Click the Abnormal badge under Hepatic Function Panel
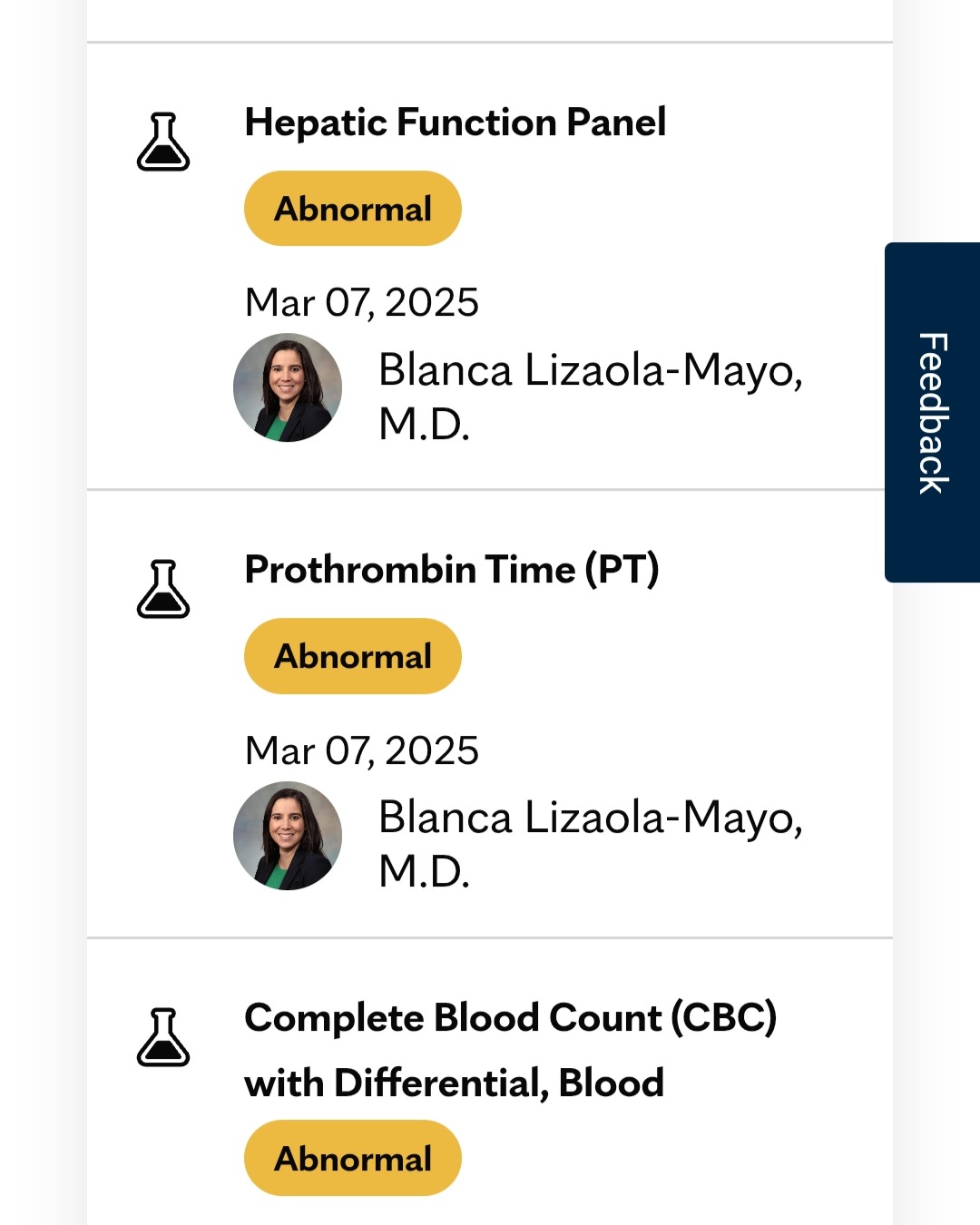This screenshot has height=1225, width=980. (353, 209)
